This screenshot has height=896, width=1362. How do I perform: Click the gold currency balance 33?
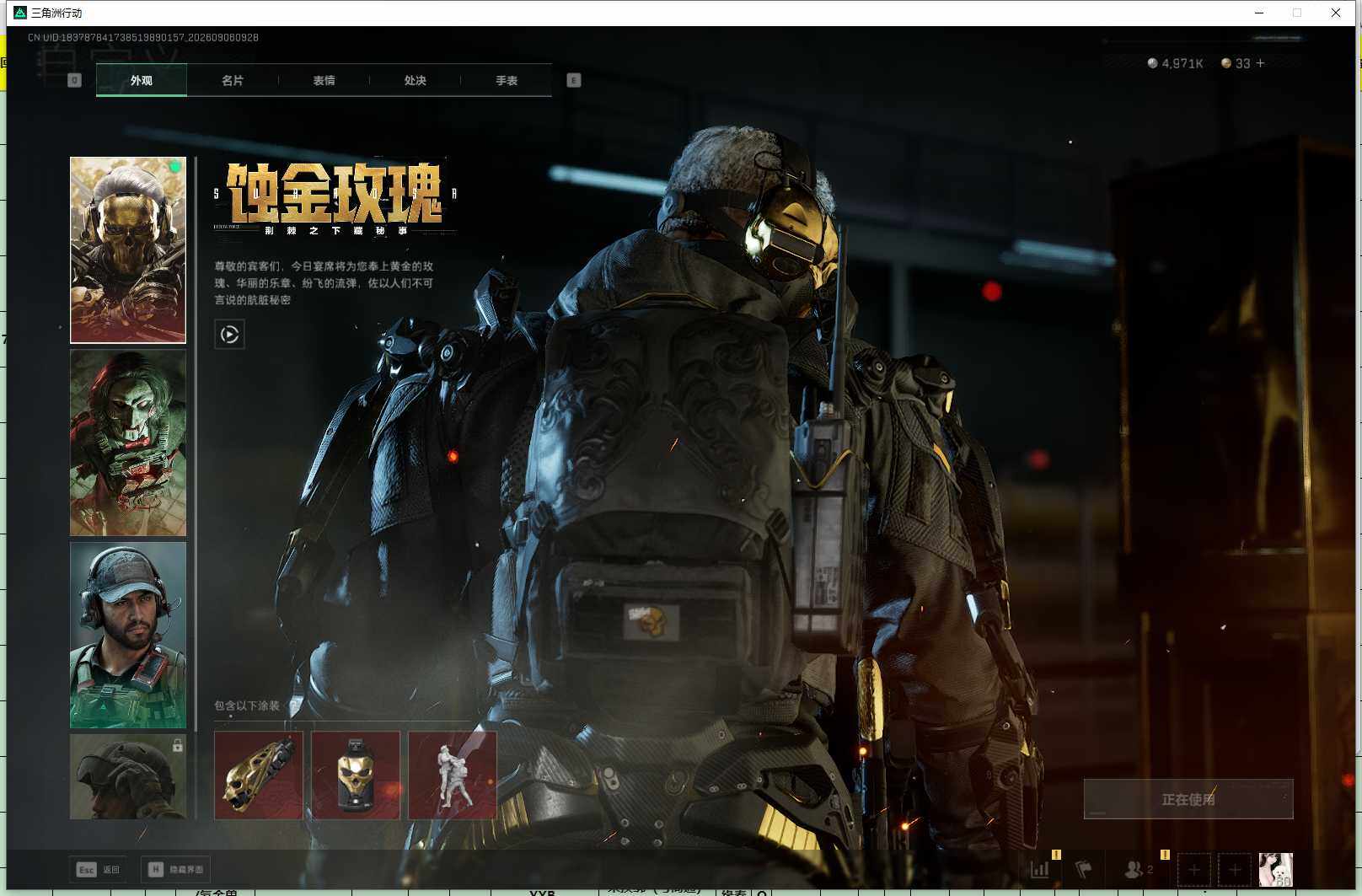1236,63
